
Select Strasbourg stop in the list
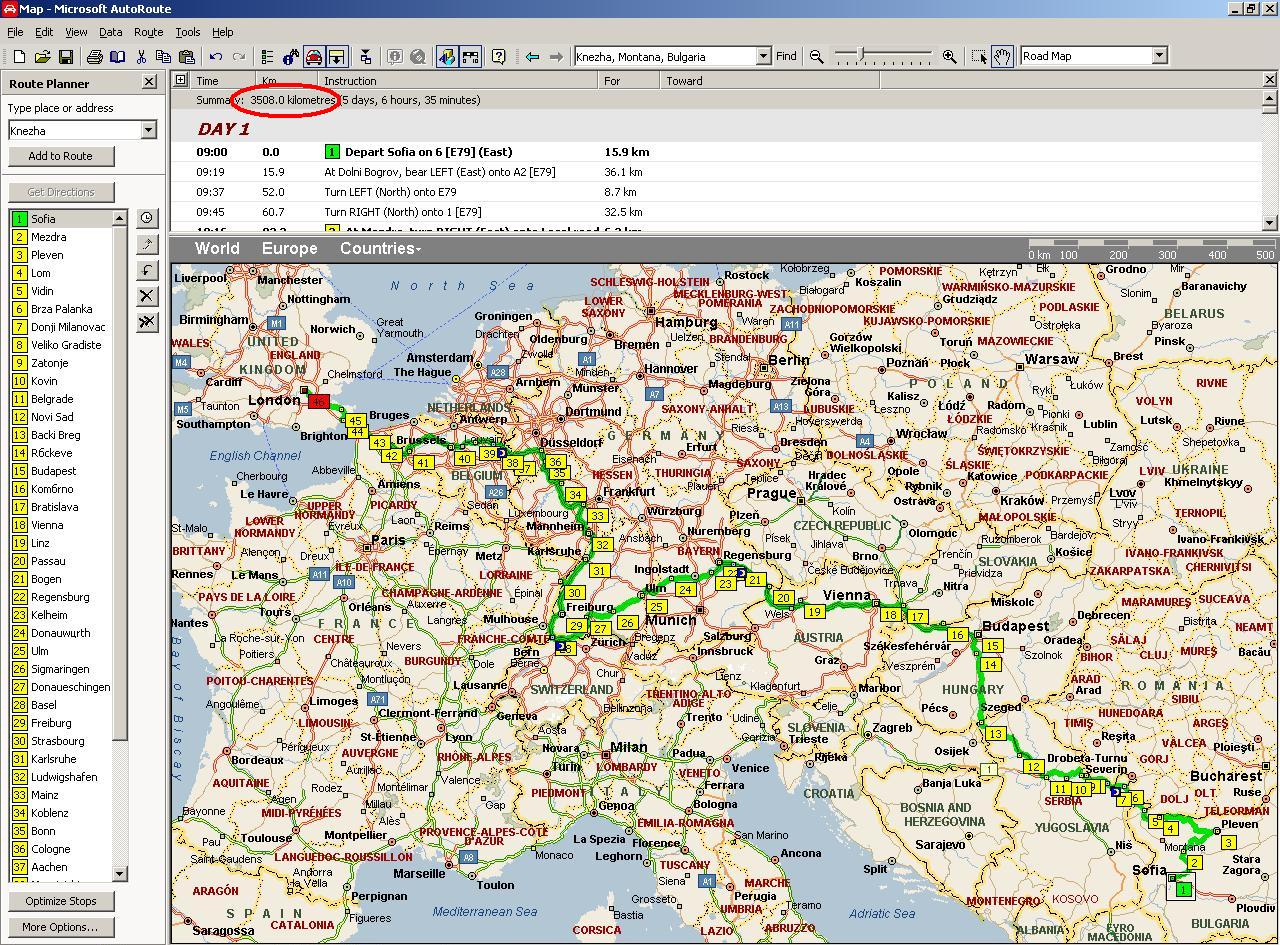pyautogui.click(x=61, y=741)
